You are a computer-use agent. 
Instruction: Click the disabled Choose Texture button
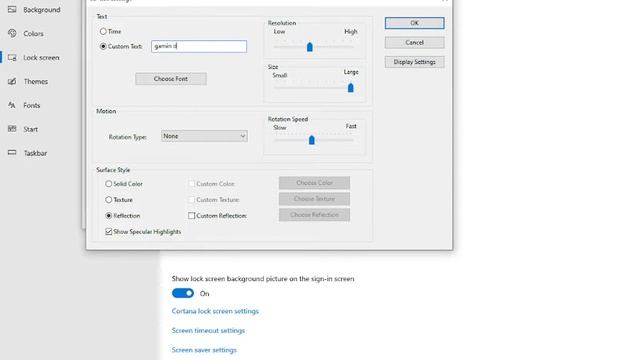point(314,199)
